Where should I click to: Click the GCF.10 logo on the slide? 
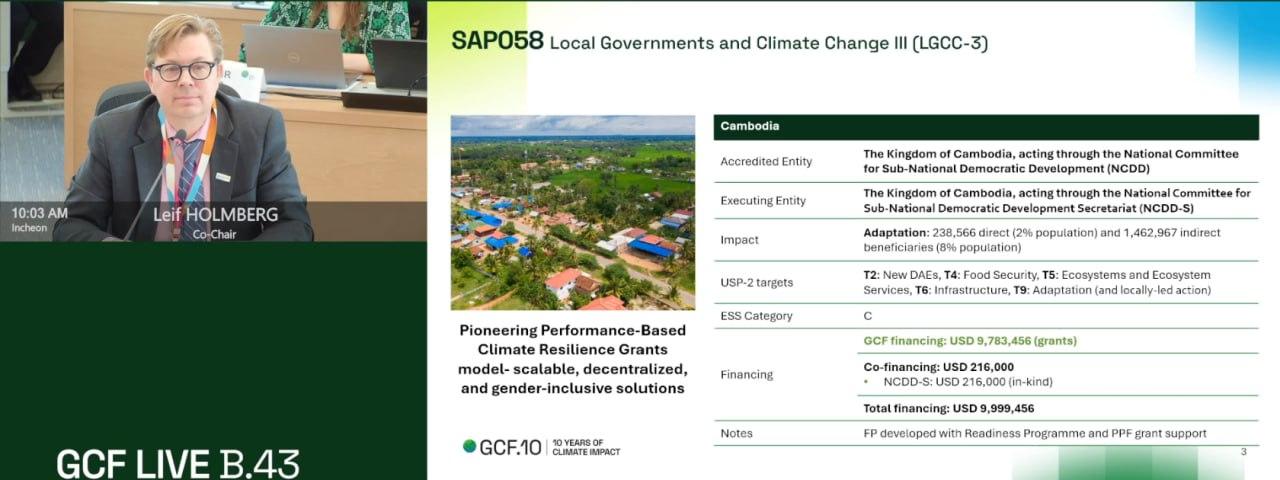tap(510, 447)
